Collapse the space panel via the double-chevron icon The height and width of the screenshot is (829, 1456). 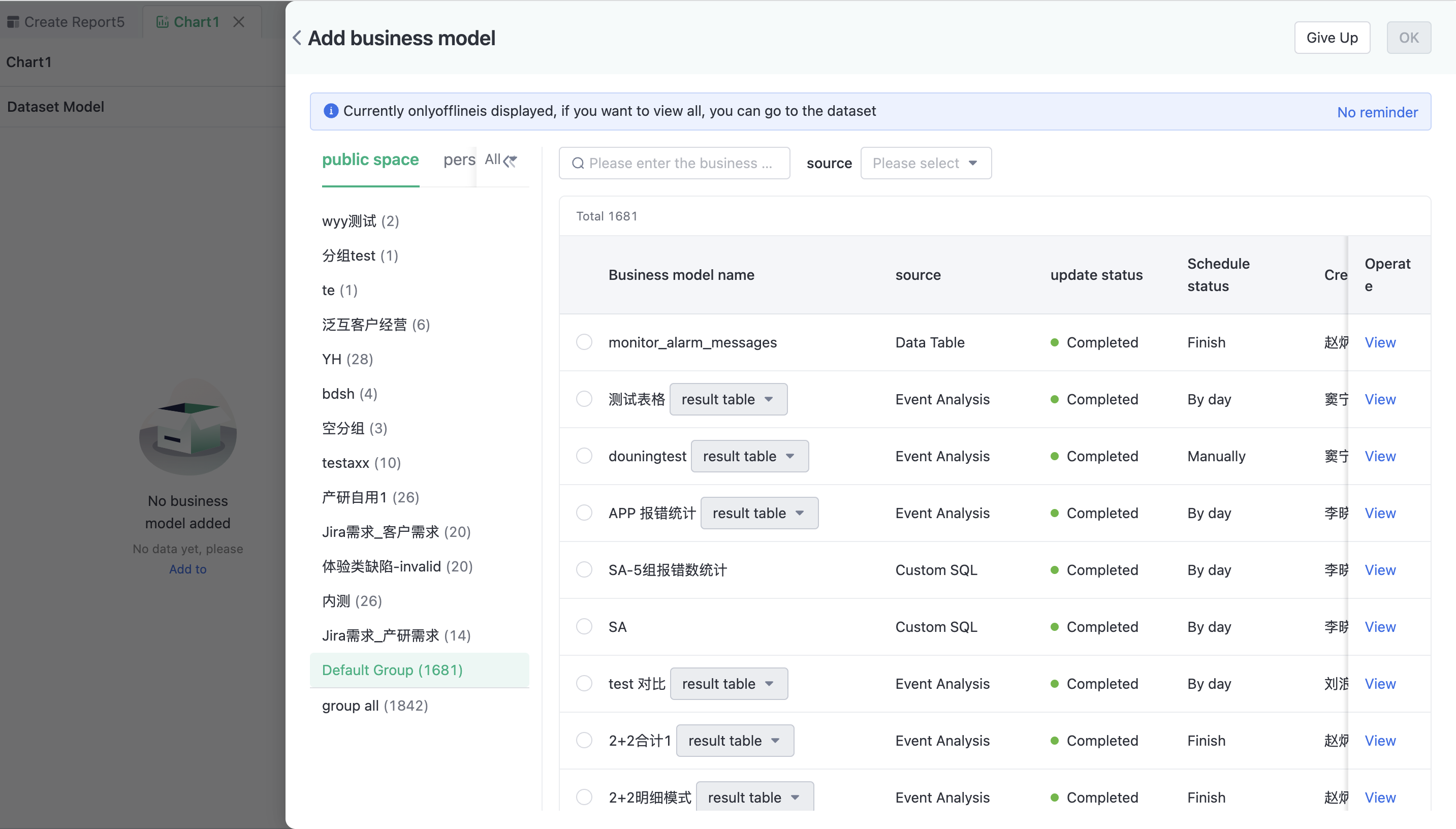(510, 161)
